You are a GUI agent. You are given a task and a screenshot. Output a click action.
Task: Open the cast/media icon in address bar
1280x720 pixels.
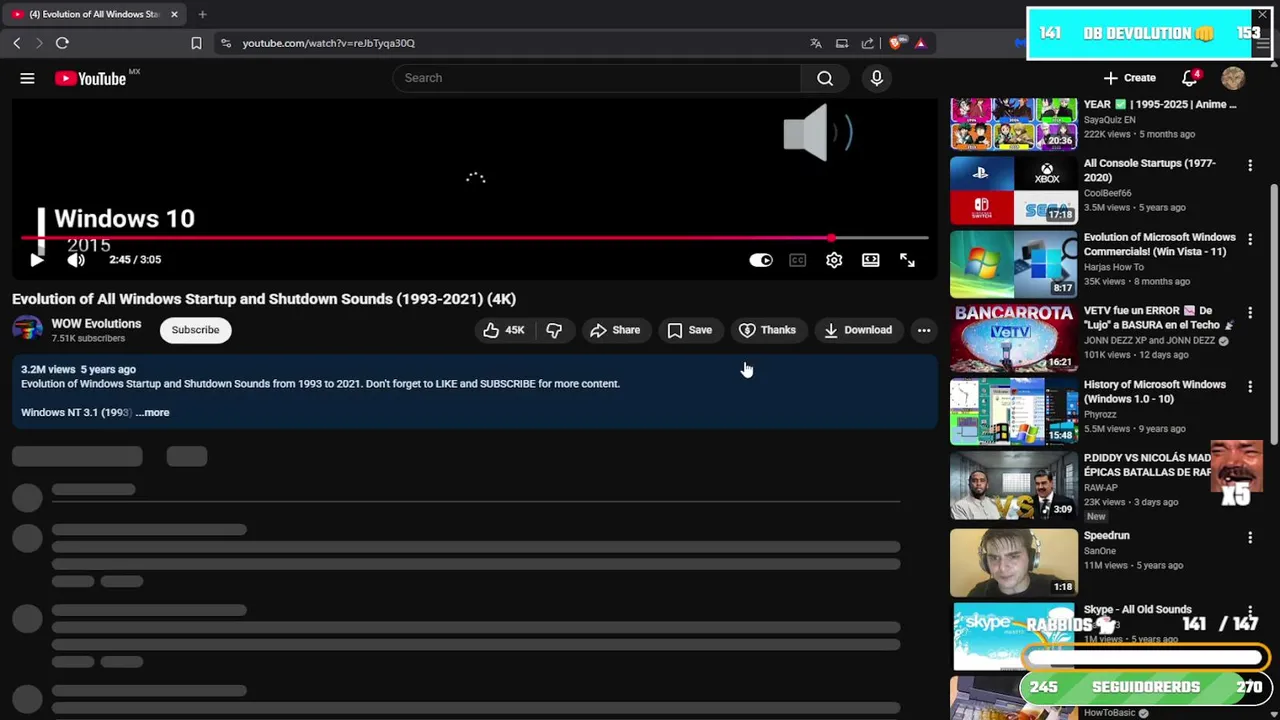(x=842, y=43)
